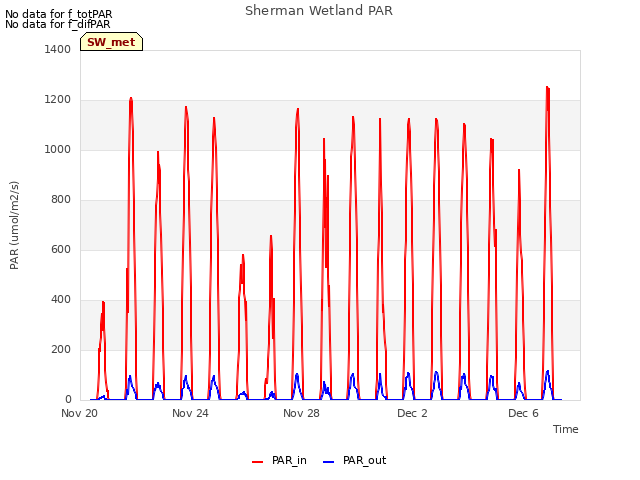Click the Nov 24 x-axis tick label

(x=190, y=413)
